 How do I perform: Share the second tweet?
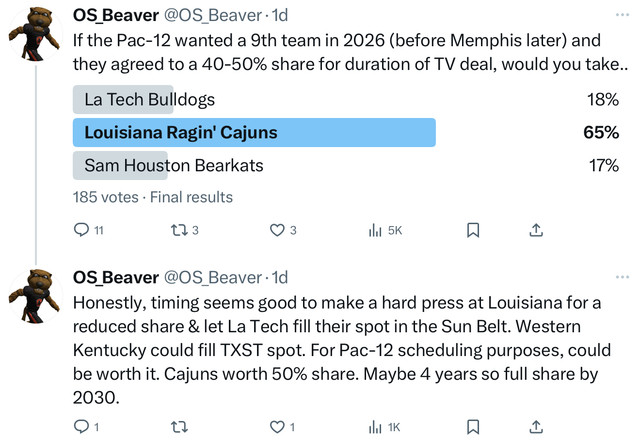(536, 427)
